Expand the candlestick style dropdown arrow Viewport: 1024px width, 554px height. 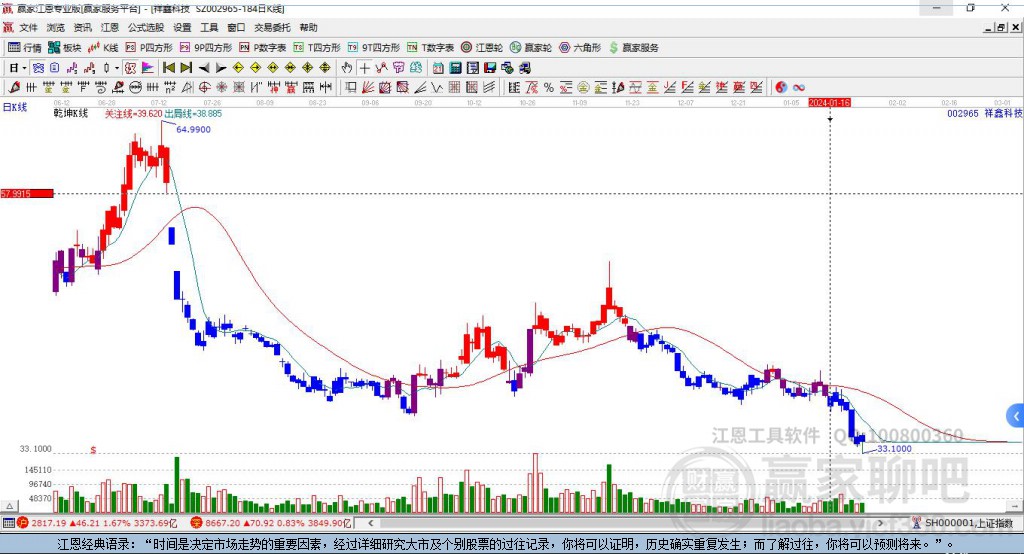click(116, 68)
